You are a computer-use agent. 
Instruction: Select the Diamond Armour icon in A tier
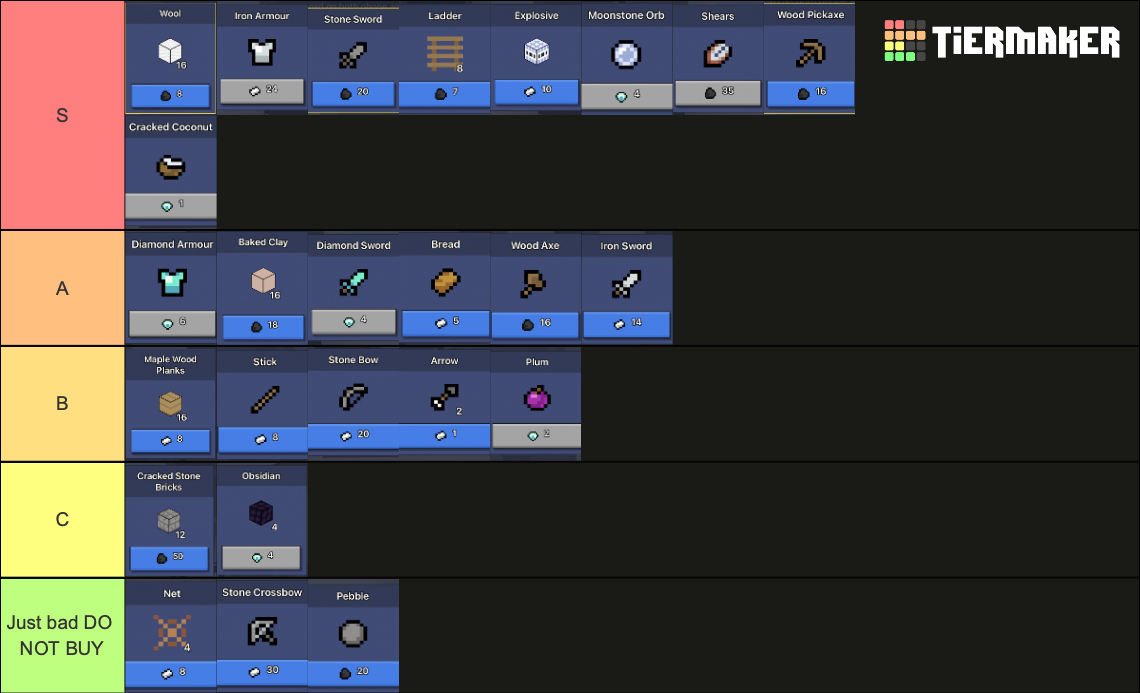click(x=170, y=283)
